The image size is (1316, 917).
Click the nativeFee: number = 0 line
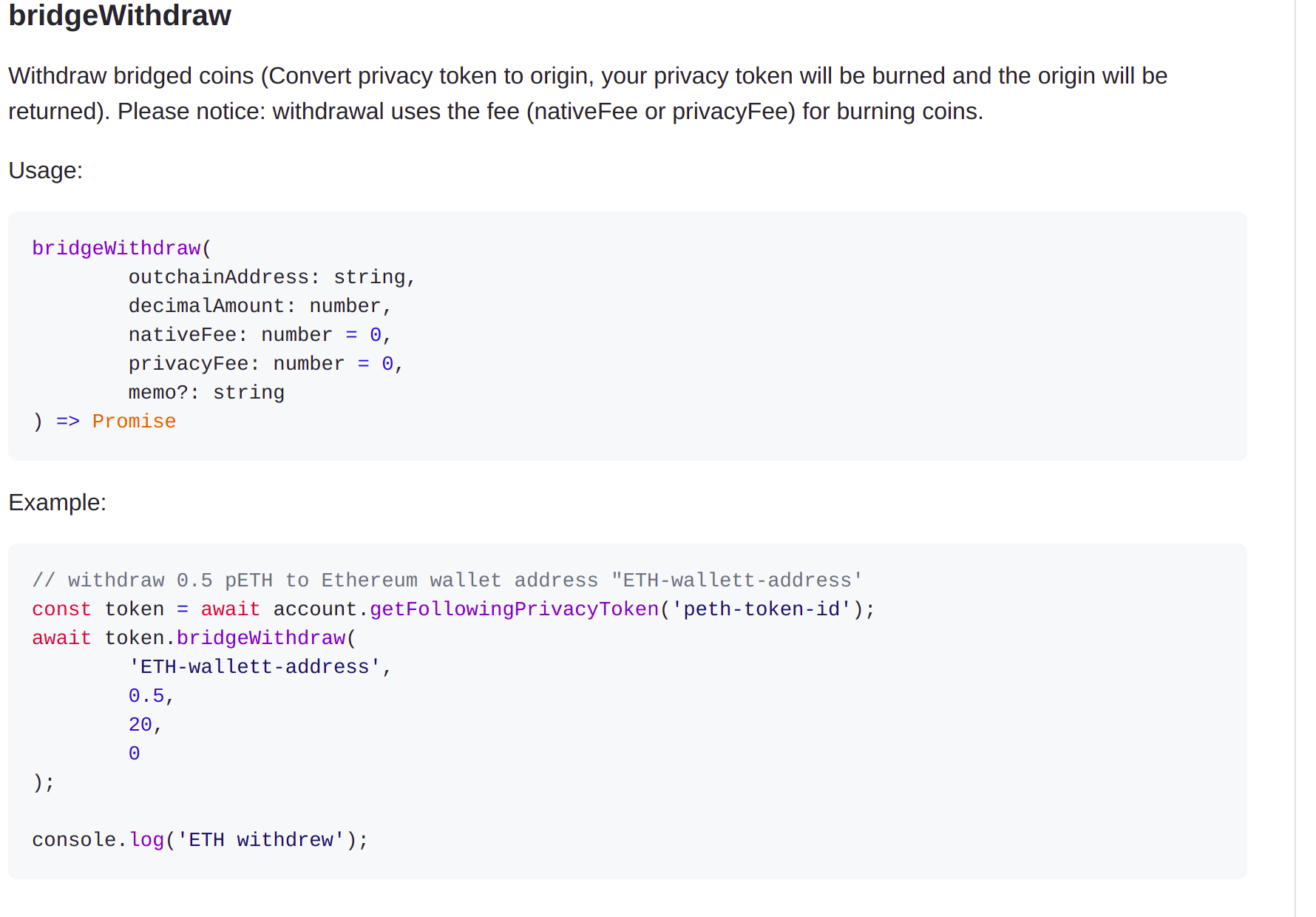[260, 335]
